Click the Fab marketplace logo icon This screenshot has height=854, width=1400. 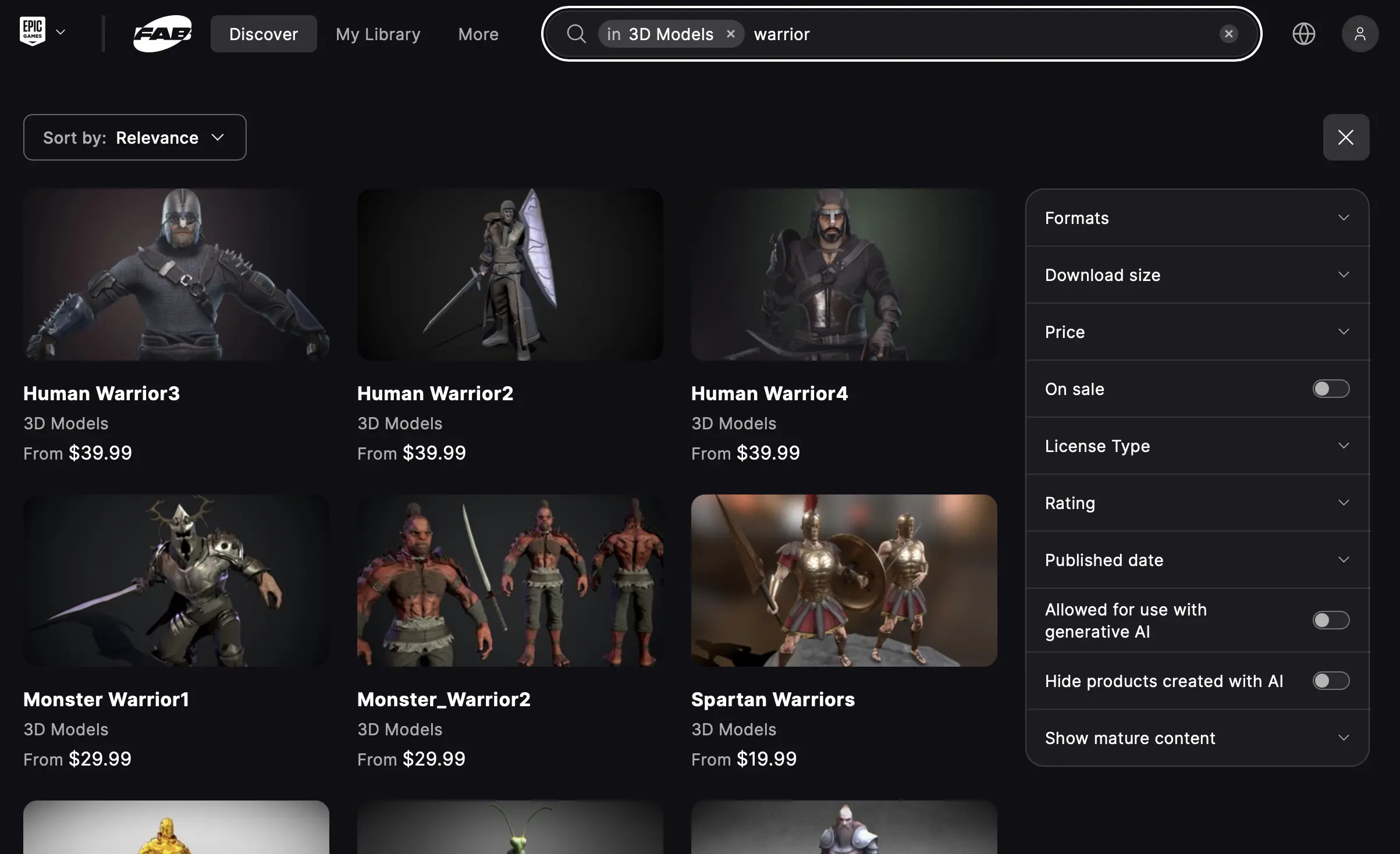pos(163,32)
